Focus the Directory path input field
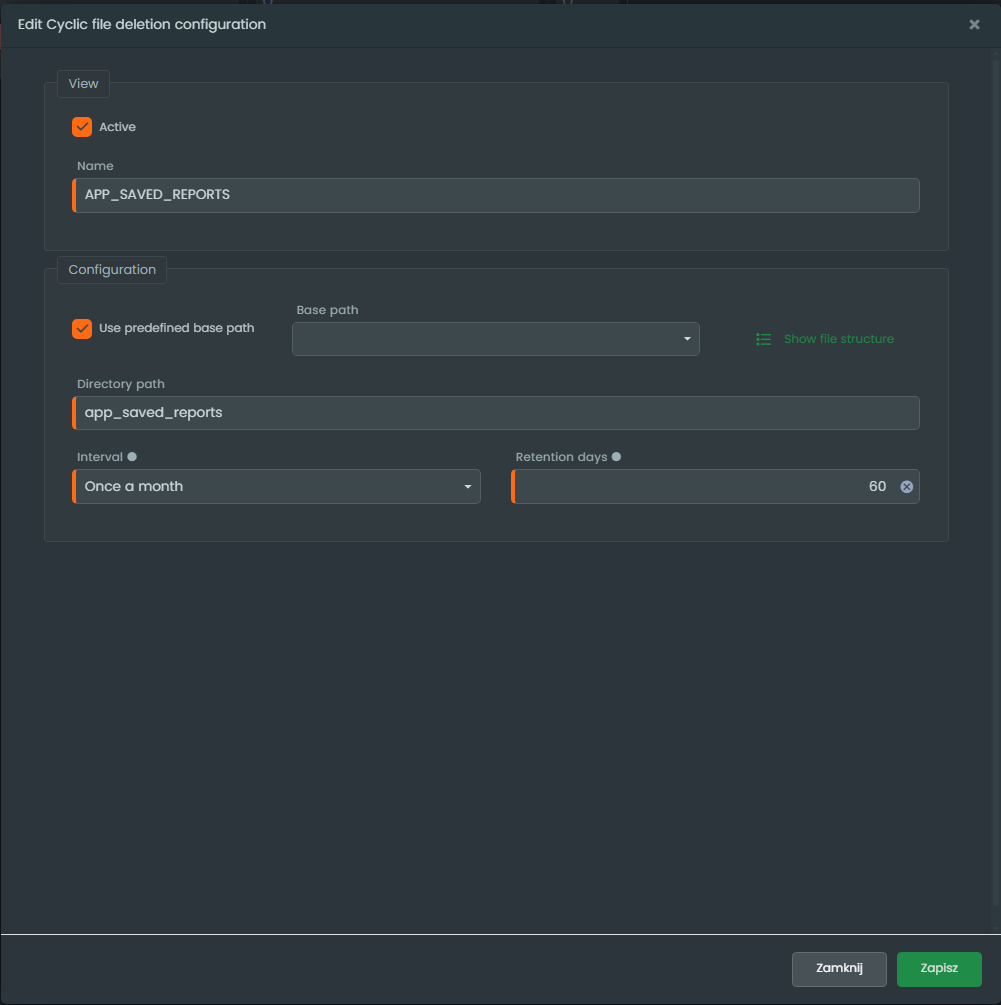Image resolution: width=1001 pixels, height=1005 pixels. tap(495, 413)
